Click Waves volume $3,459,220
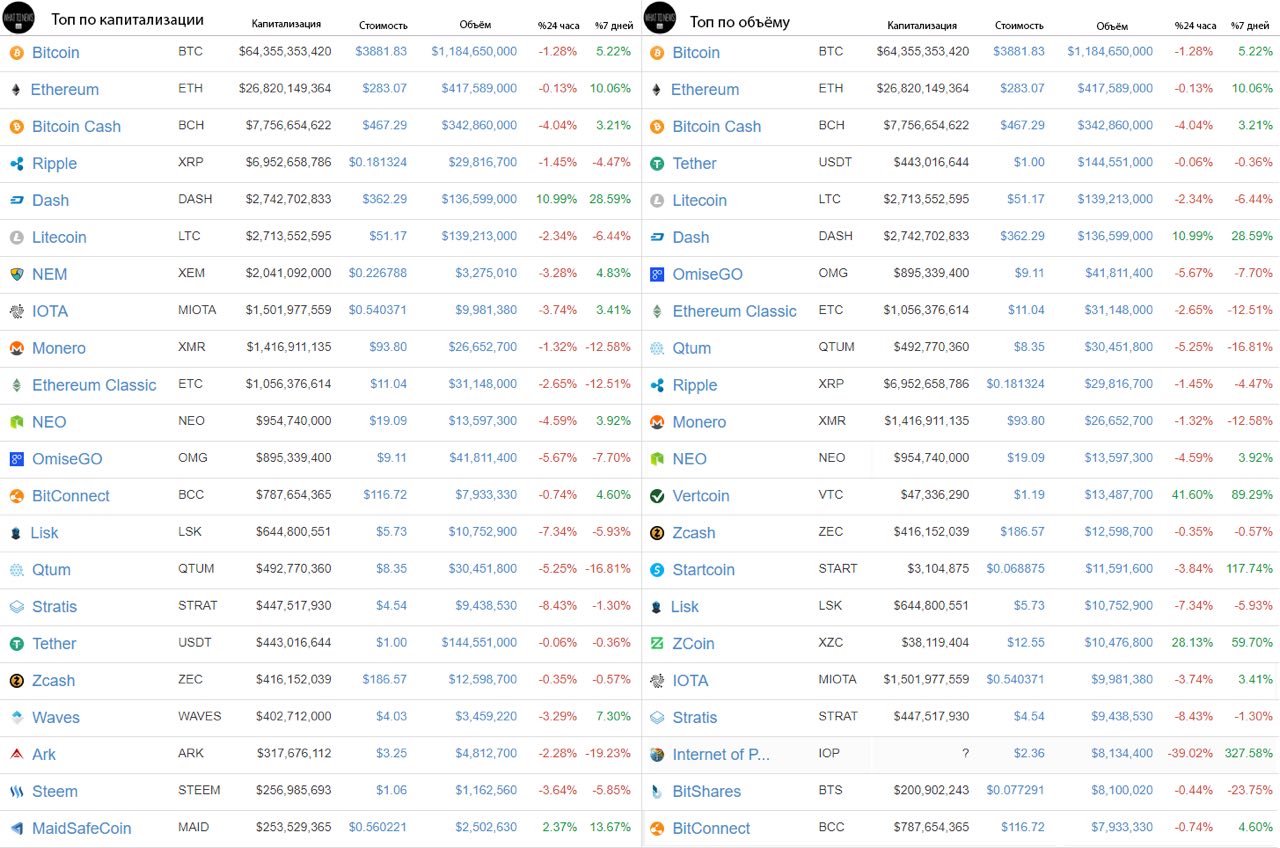The width and height of the screenshot is (1280, 848). [x=486, y=716]
